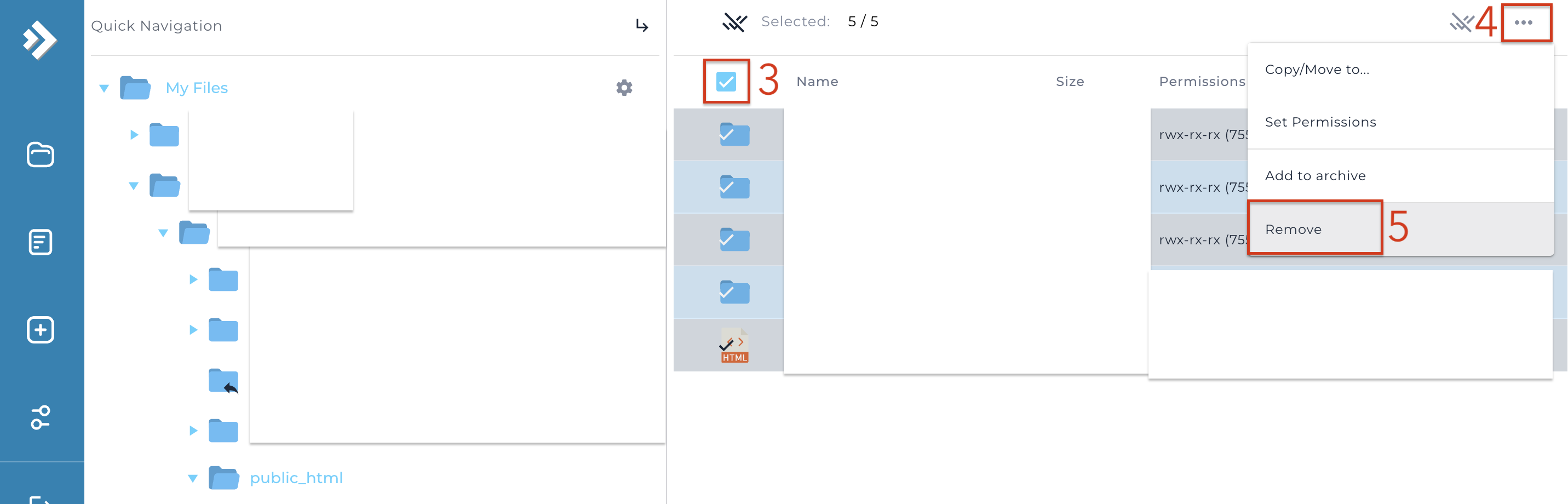The image size is (1568, 504).
Task: Open the three-dots actions menu
Action: pyautogui.click(x=1524, y=22)
